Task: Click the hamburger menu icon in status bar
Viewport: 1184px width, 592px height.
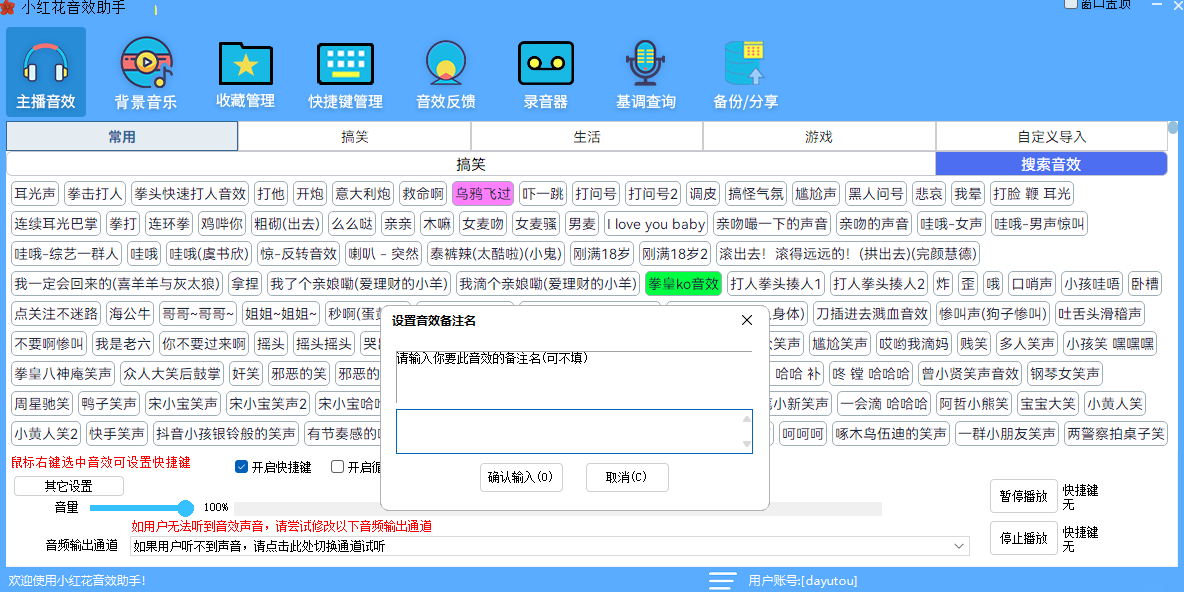Action: (722, 581)
